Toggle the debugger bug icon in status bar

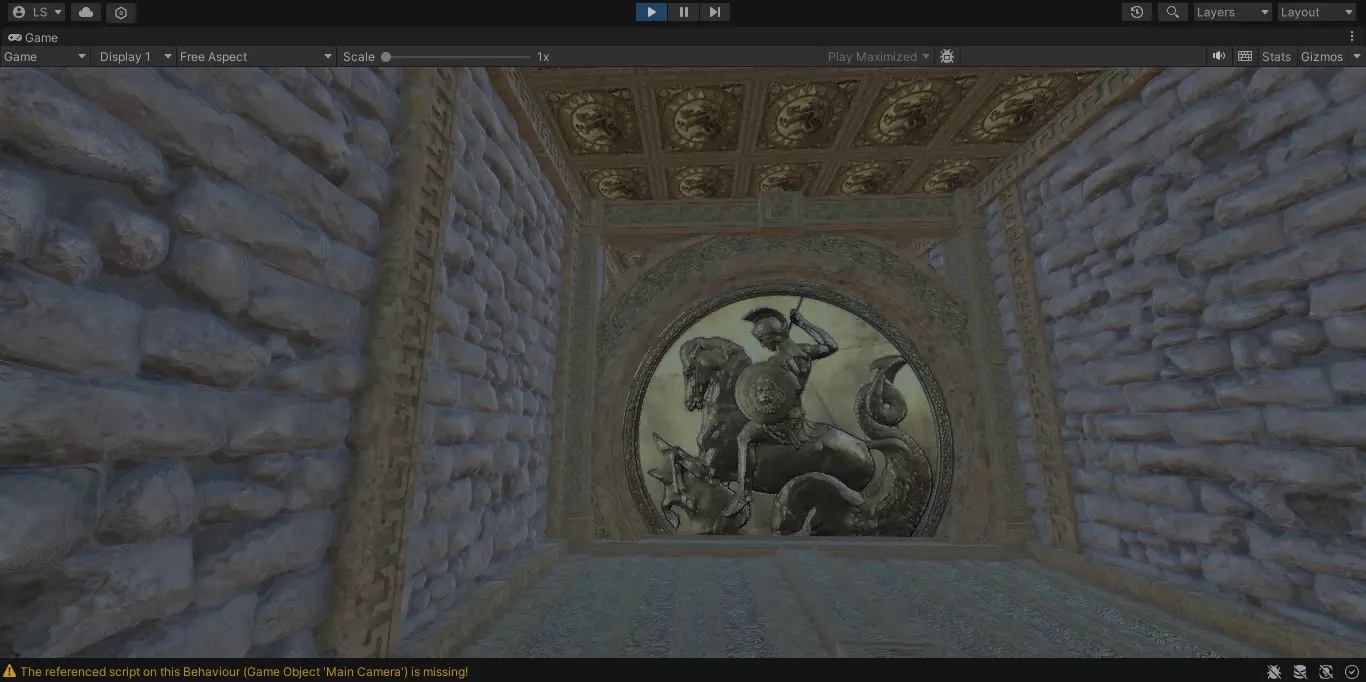(x=1274, y=672)
